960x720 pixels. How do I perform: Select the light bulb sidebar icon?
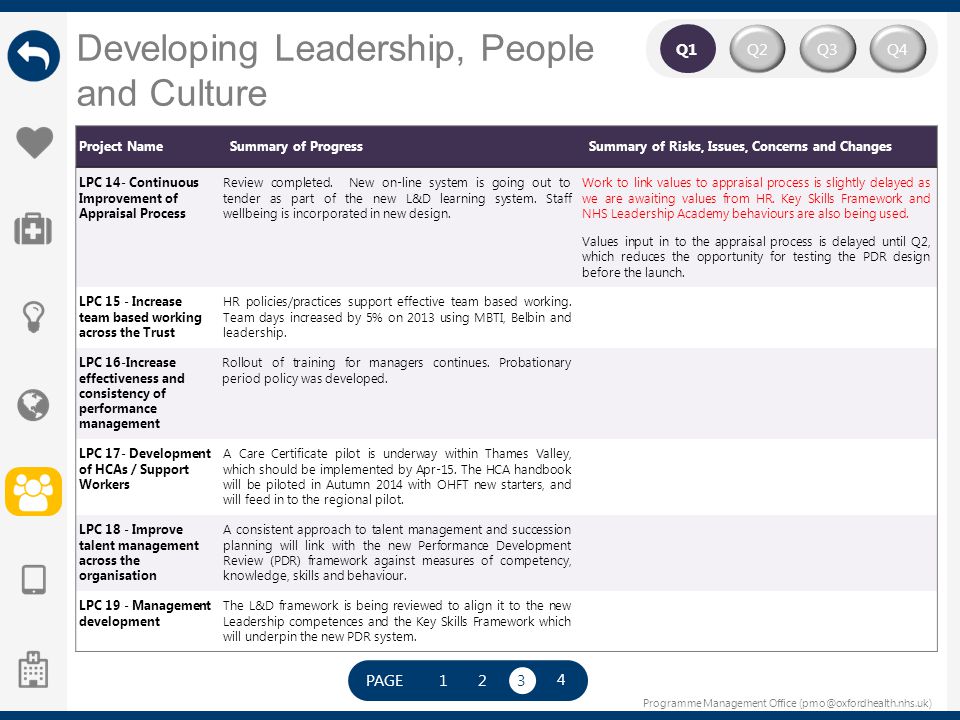[33, 317]
